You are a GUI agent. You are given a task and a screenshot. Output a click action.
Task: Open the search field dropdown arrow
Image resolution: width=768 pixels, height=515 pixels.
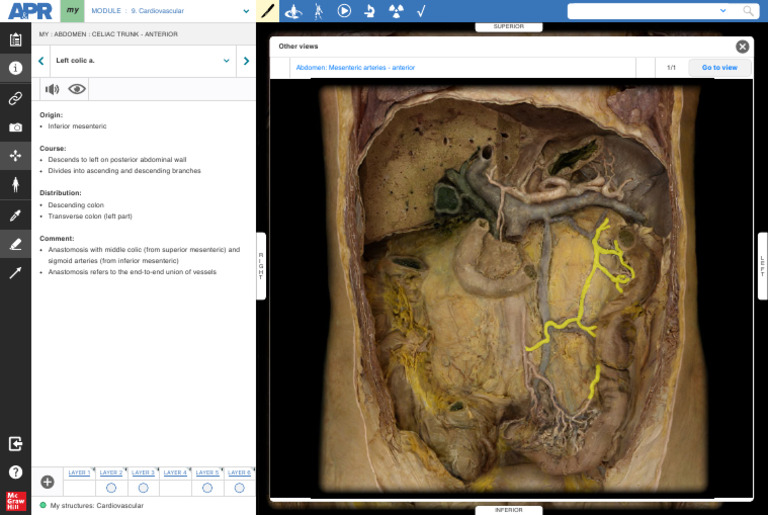pyautogui.click(x=723, y=10)
